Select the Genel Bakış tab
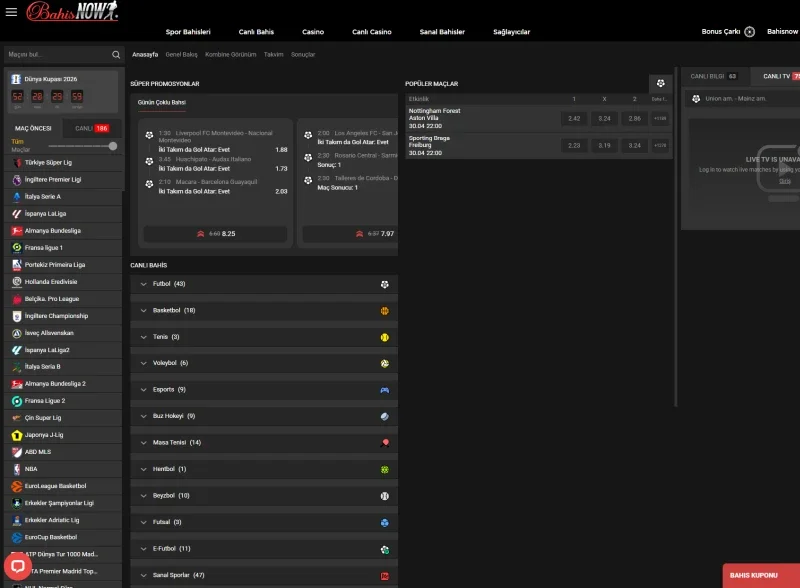Viewport: 800px width, 588px height. pyautogui.click(x=181, y=55)
